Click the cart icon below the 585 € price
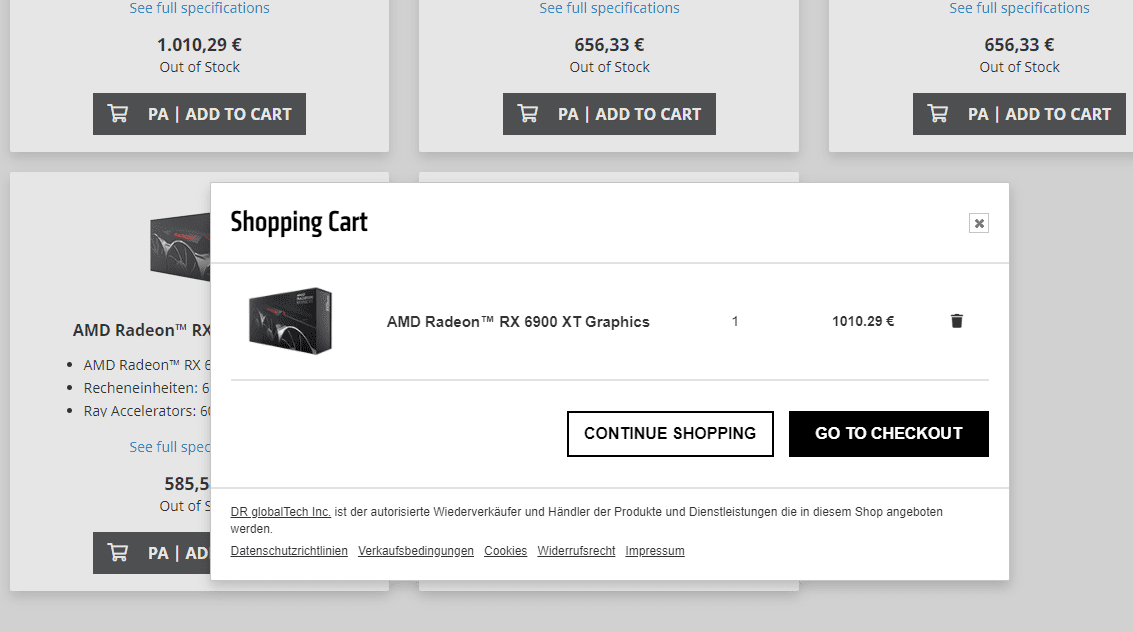 tap(118, 553)
